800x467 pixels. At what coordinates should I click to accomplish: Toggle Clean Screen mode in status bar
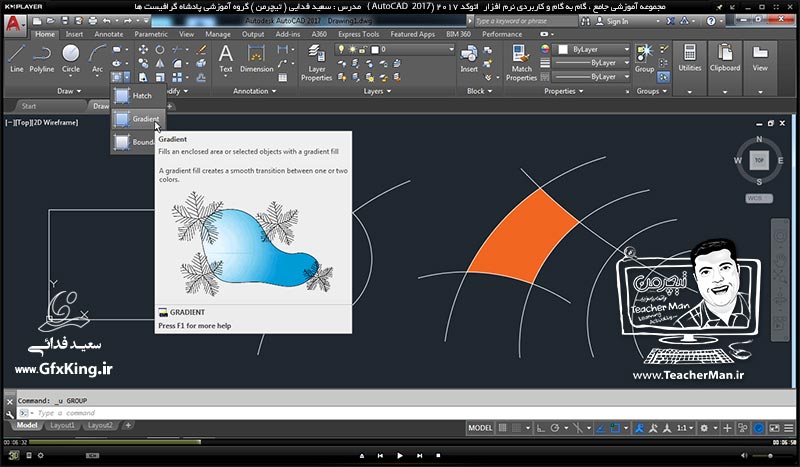(x=774, y=428)
